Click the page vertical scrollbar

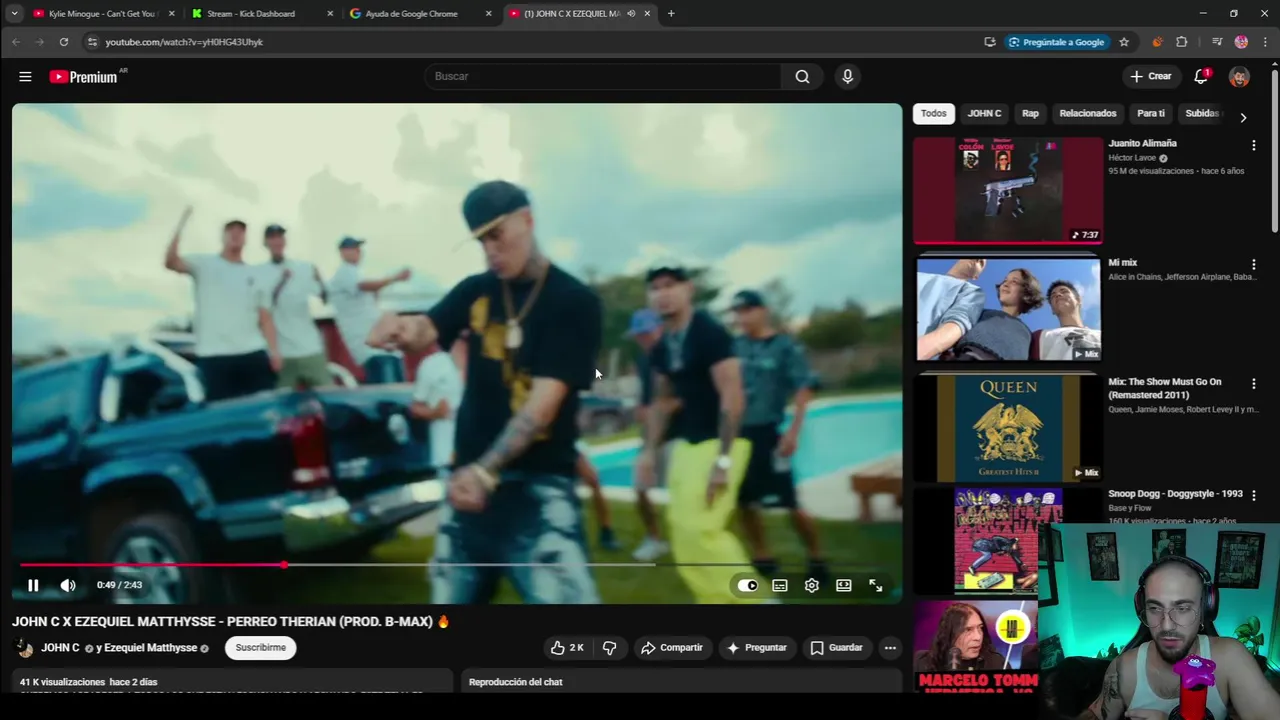click(x=1273, y=150)
